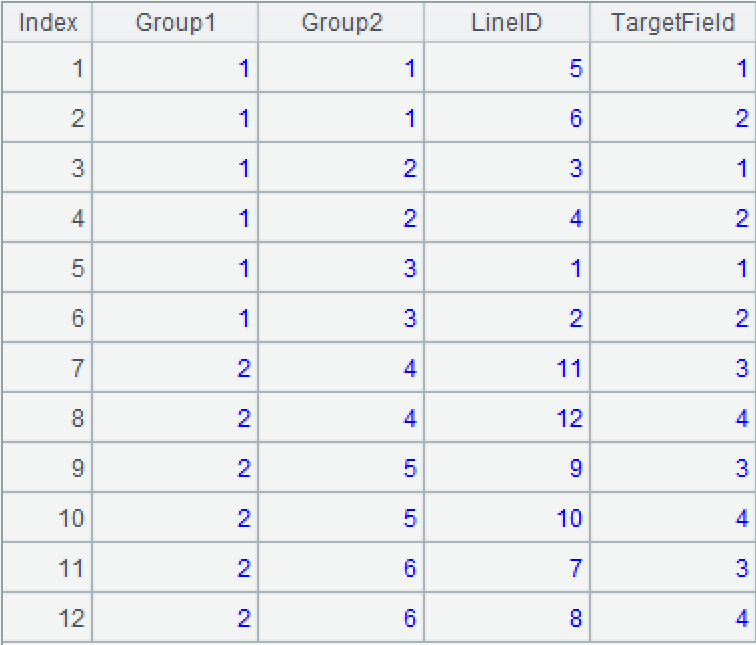This screenshot has width=756, height=645.
Task: Click the LineID cell in row 1
Action: coord(507,69)
